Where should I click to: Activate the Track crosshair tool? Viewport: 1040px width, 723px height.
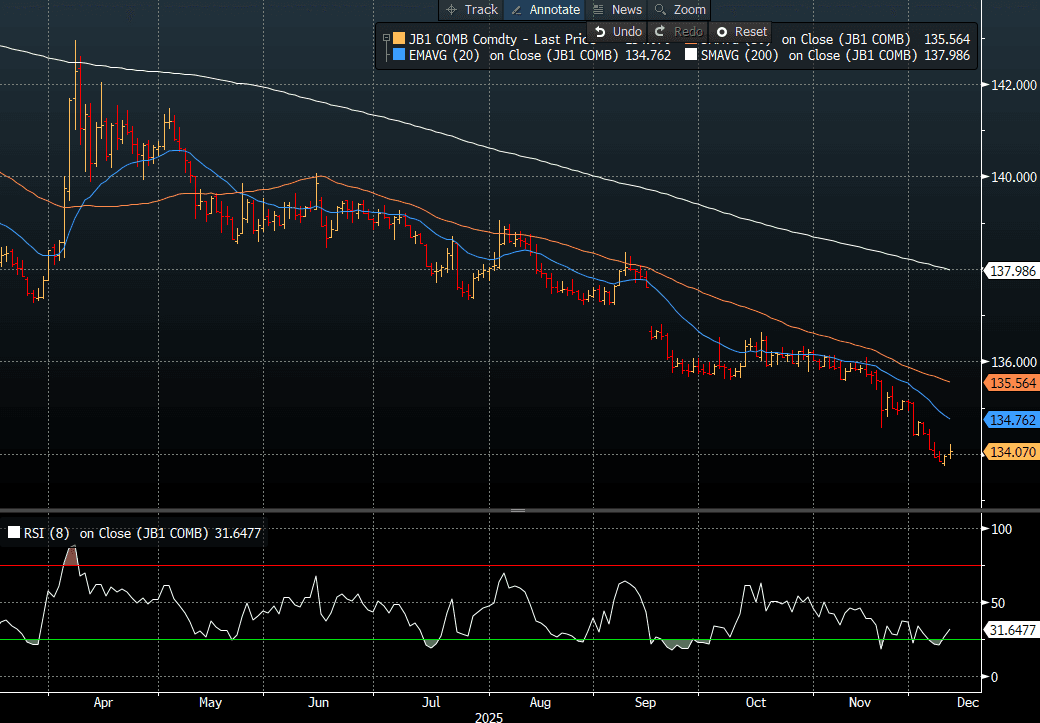click(x=470, y=9)
